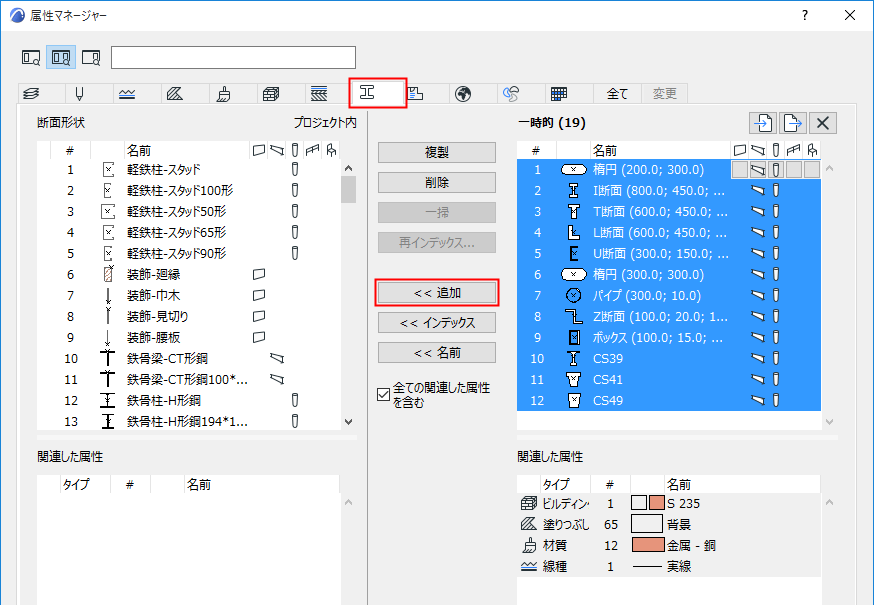The image size is (874, 605).
Task: Toggle wall usage for 楕円 (200.0; 300.0)
Action: 740,170
